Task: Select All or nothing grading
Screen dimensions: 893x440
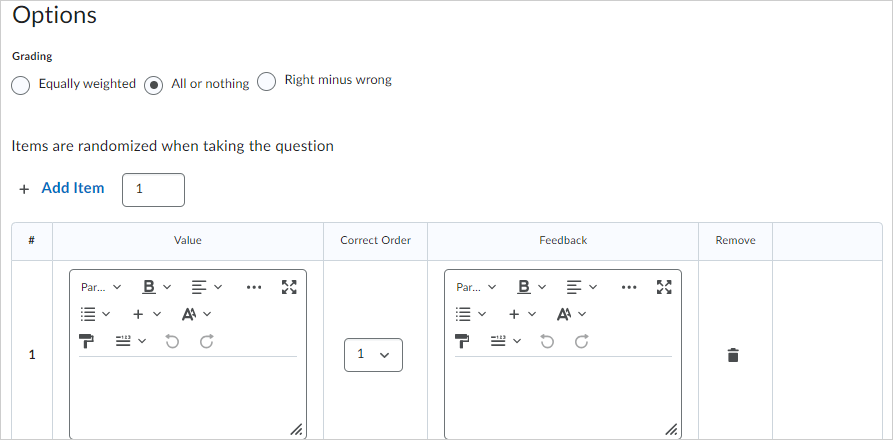Action: (x=154, y=85)
